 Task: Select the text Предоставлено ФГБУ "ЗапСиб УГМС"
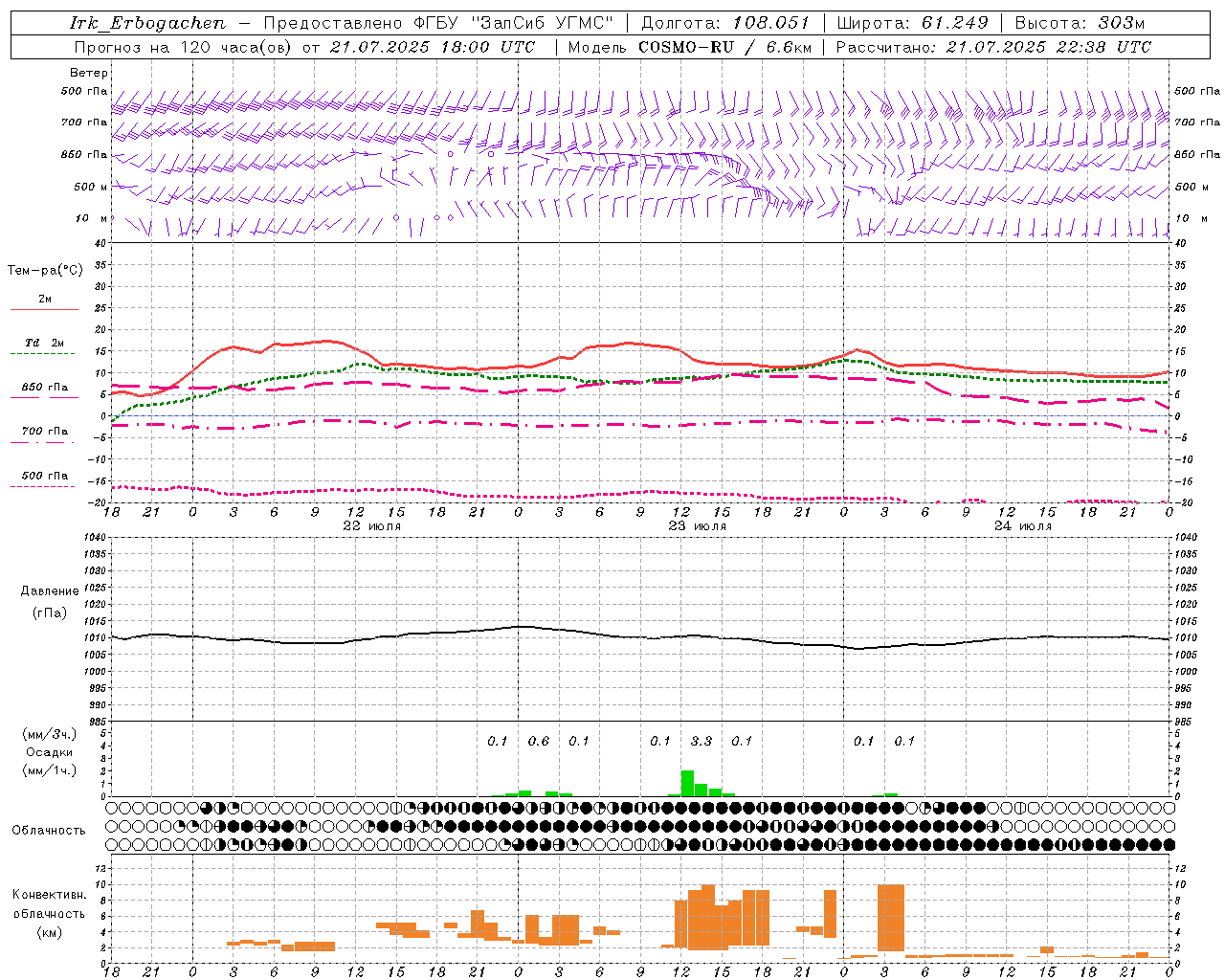pyautogui.click(x=438, y=23)
